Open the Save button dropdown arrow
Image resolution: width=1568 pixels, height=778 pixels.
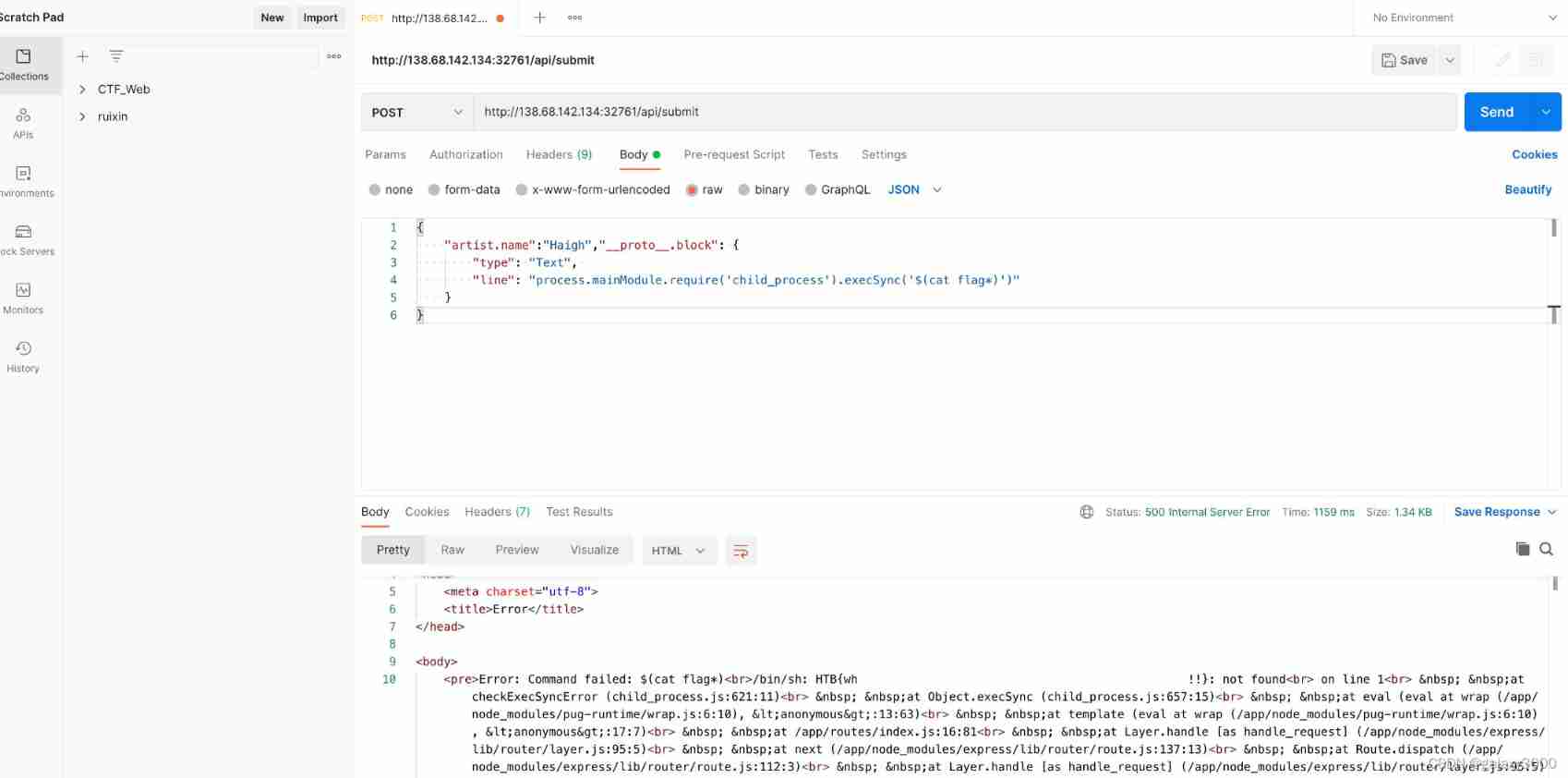click(1450, 60)
